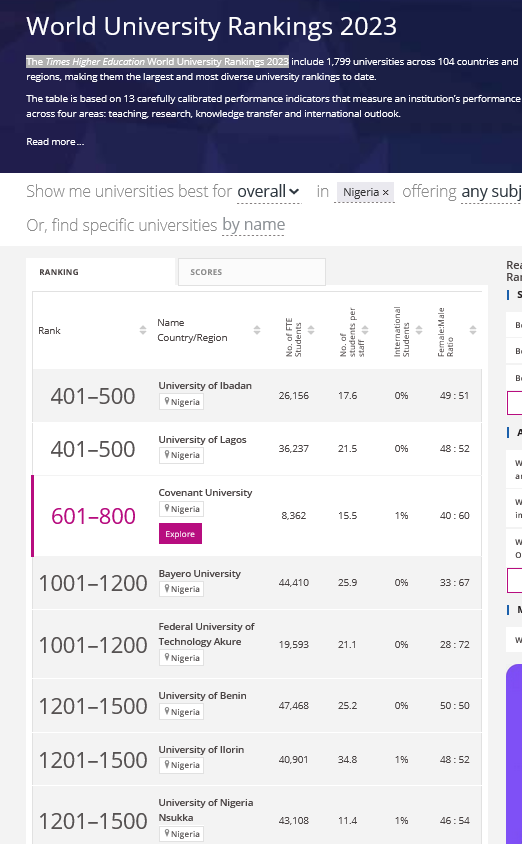Click Nigeria tag under Federal University of Technology Akure
The width and height of the screenshot is (522, 844).
(181, 658)
